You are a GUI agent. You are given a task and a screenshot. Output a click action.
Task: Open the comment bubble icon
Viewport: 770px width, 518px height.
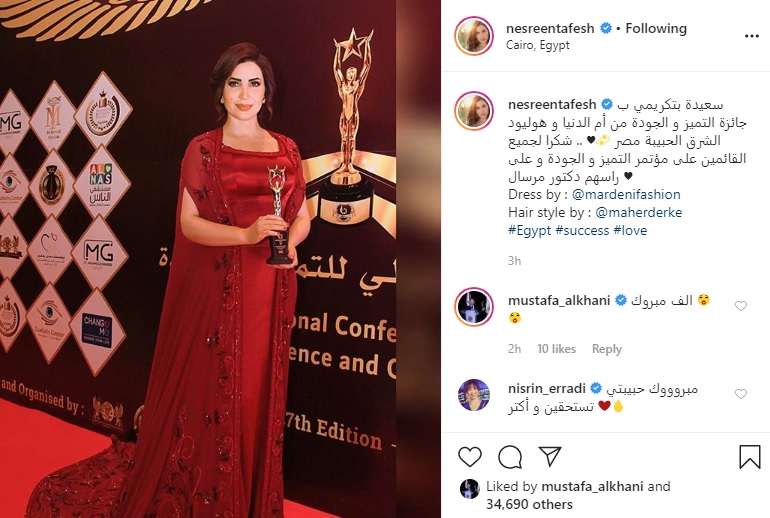510,457
